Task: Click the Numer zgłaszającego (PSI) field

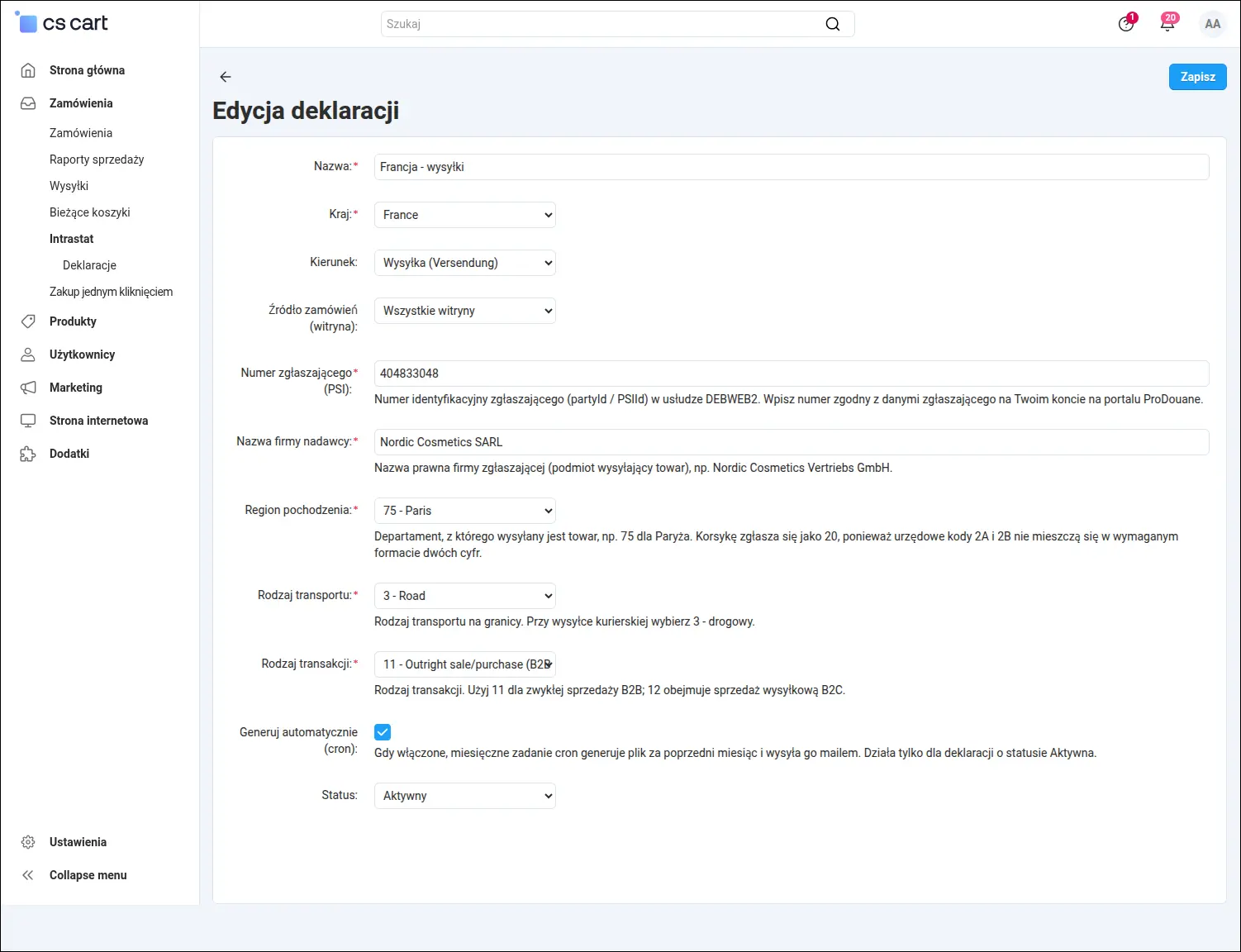Action: 792,374
